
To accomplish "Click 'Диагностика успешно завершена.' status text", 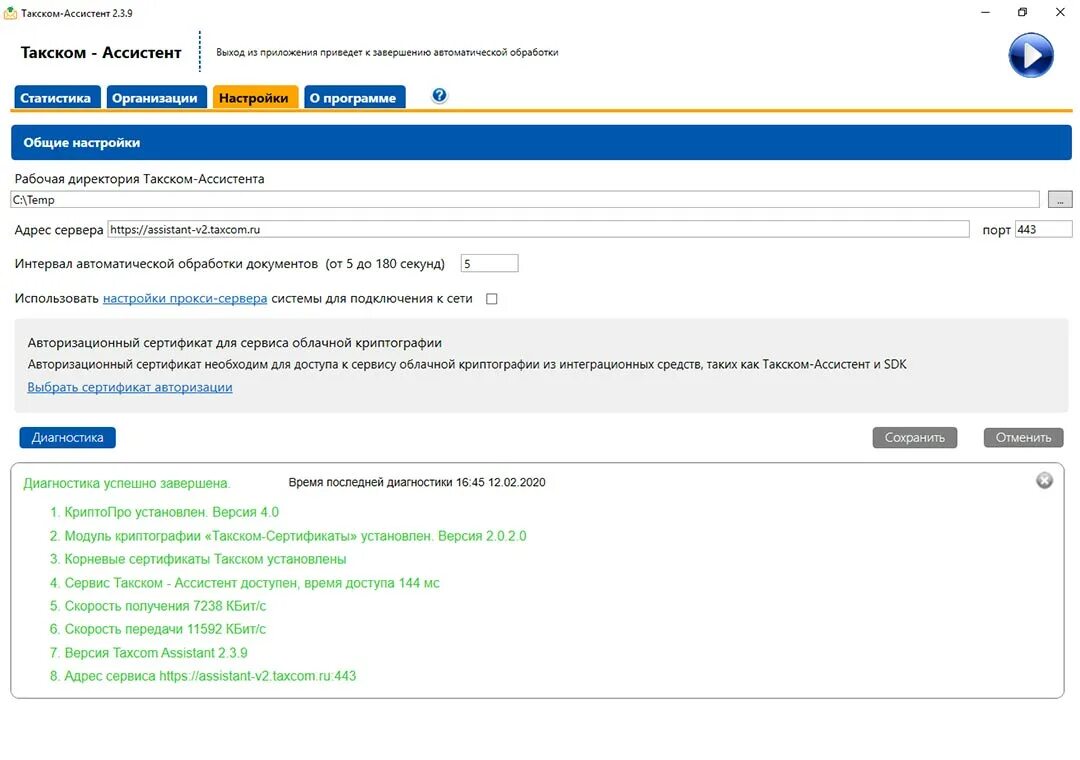I will point(127,484).
